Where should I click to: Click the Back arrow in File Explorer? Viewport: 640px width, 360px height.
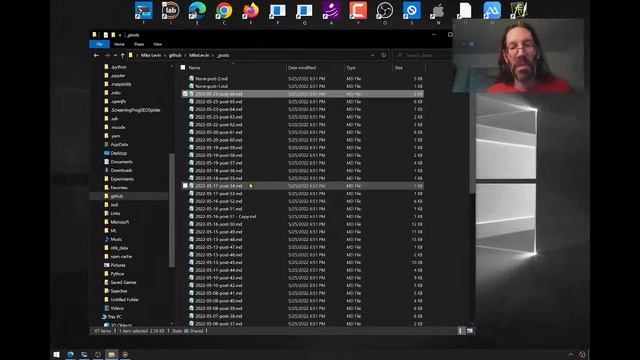point(96,55)
